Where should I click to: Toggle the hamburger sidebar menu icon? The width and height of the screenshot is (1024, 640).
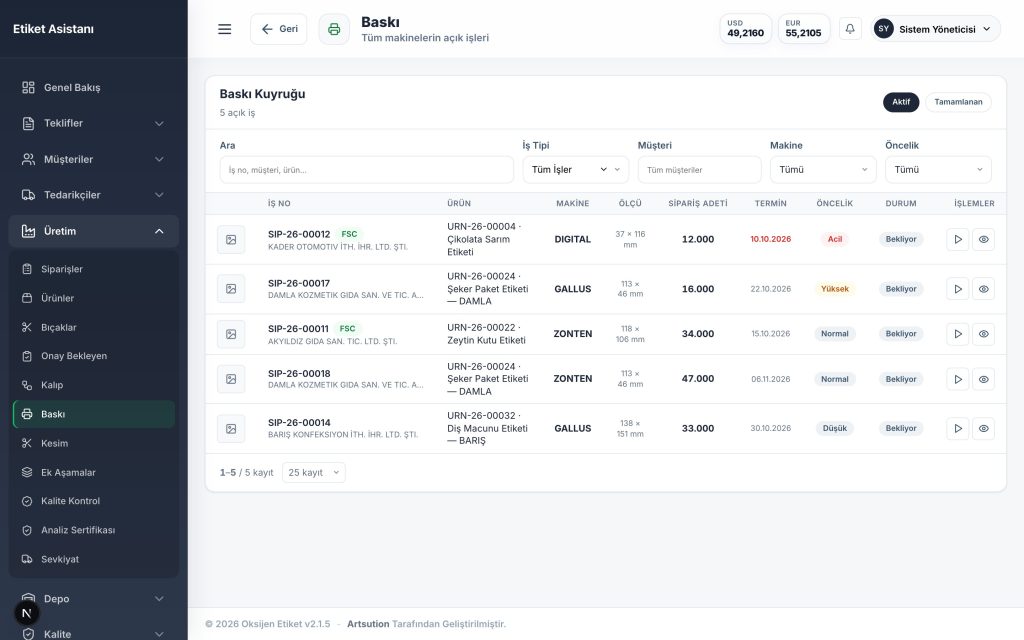tap(225, 29)
